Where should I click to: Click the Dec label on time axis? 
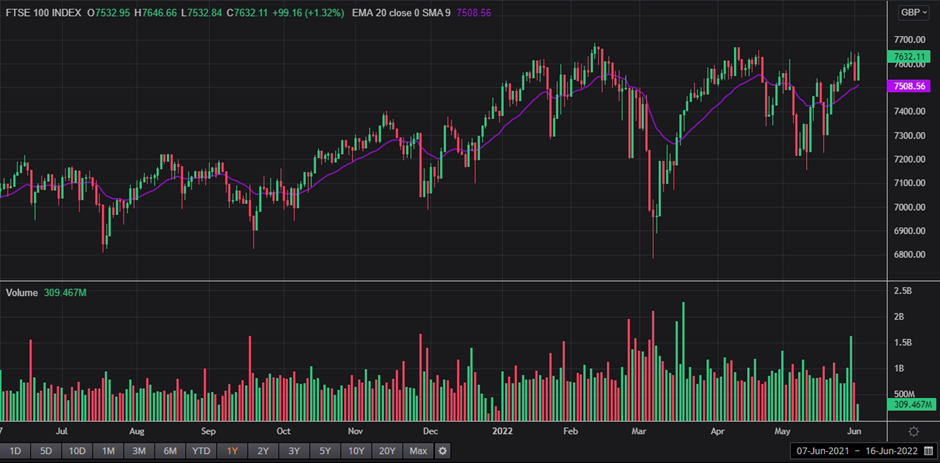tap(430, 431)
